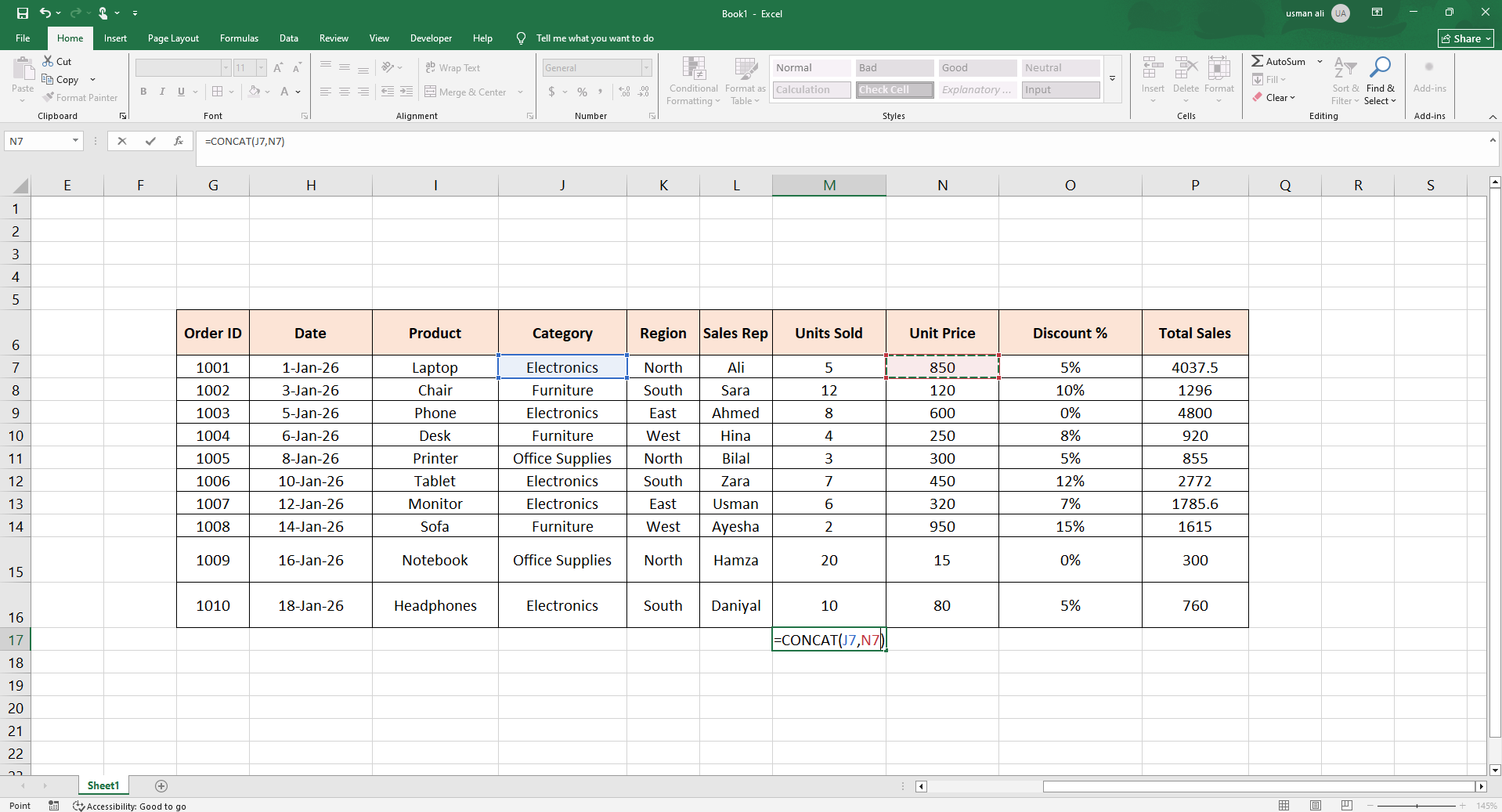Open Sort & Filter options
The width and height of the screenshot is (1502, 812).
point(1345,81)
